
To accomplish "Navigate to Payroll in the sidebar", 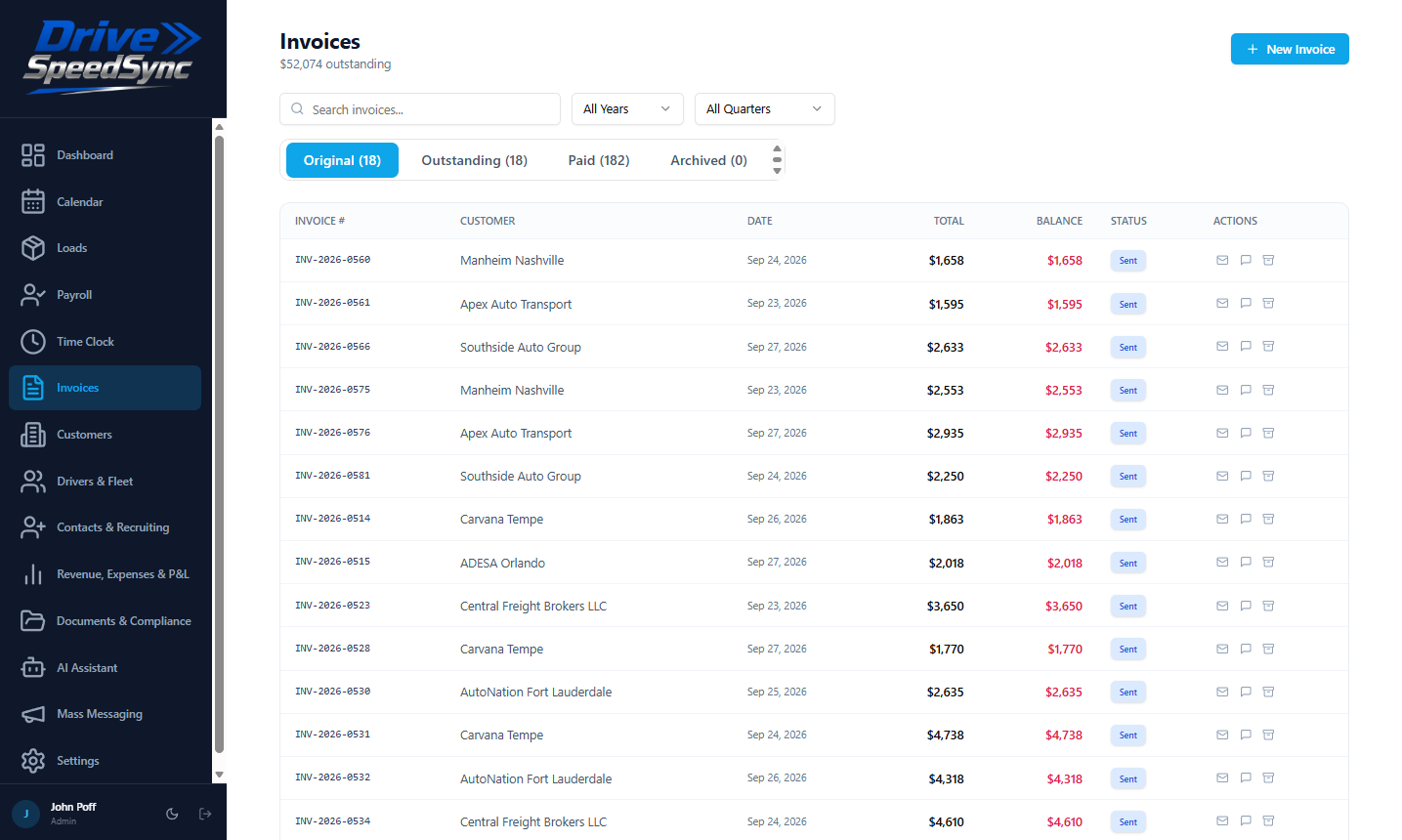I will (105, 295).
